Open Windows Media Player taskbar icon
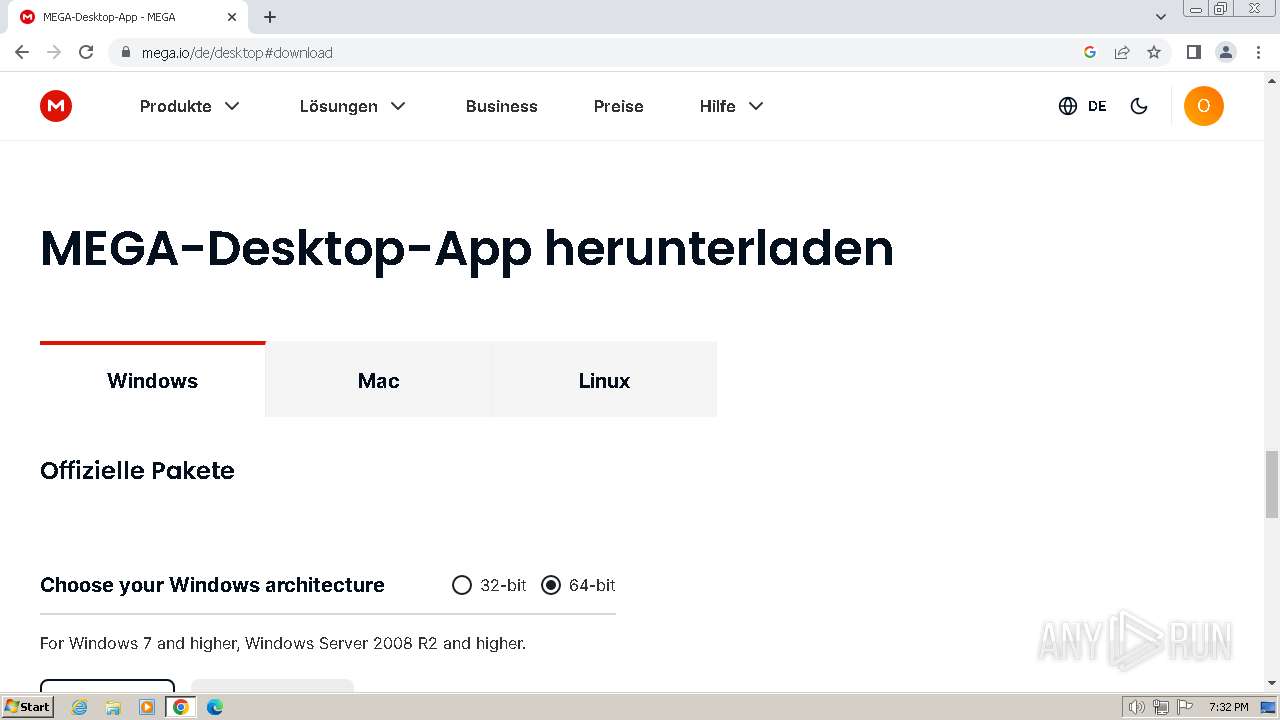The height and width of the screenshot is (720, 1280). tap(147, 707)
